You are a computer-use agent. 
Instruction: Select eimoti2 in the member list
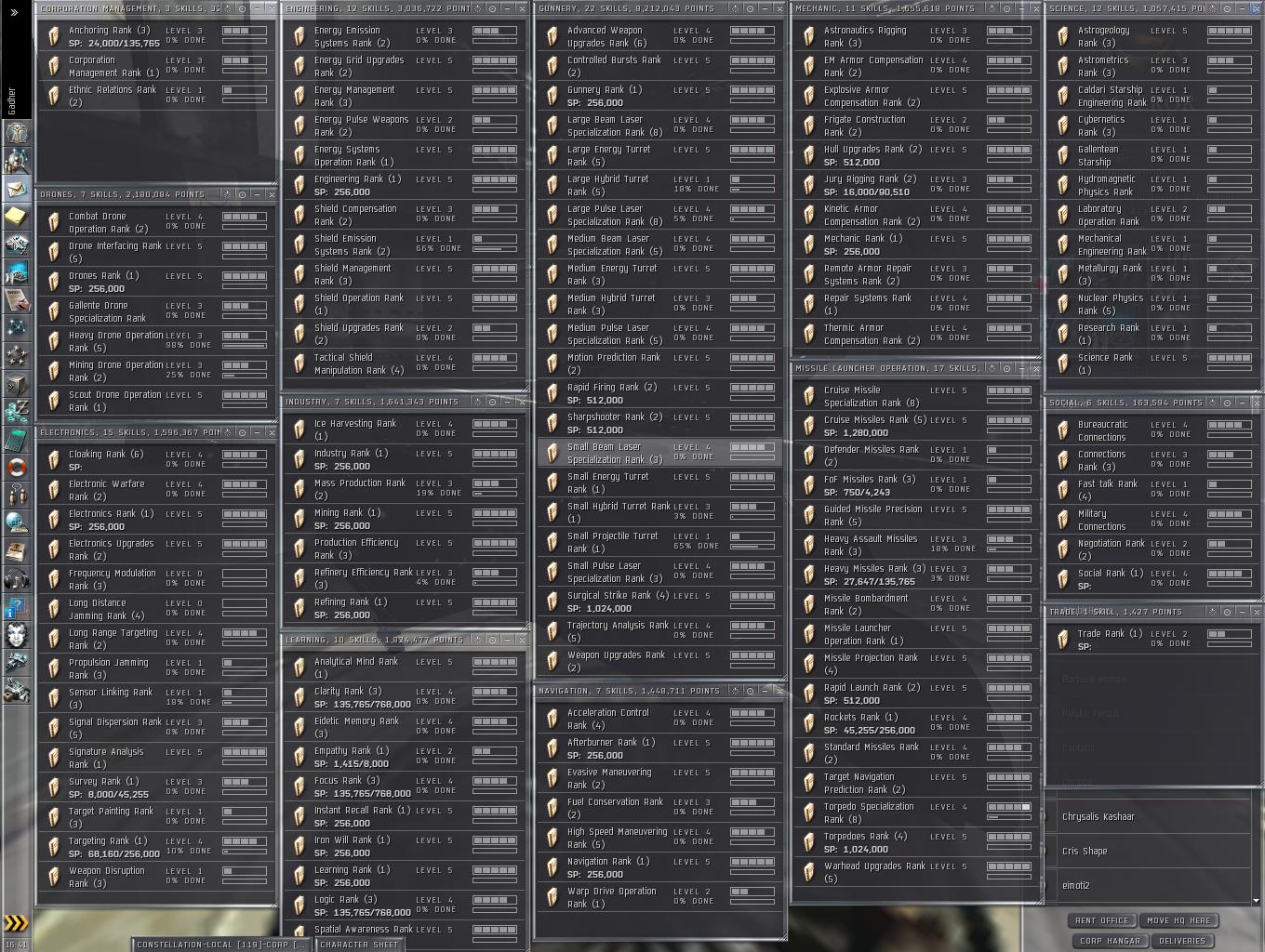coord(1148,886)
